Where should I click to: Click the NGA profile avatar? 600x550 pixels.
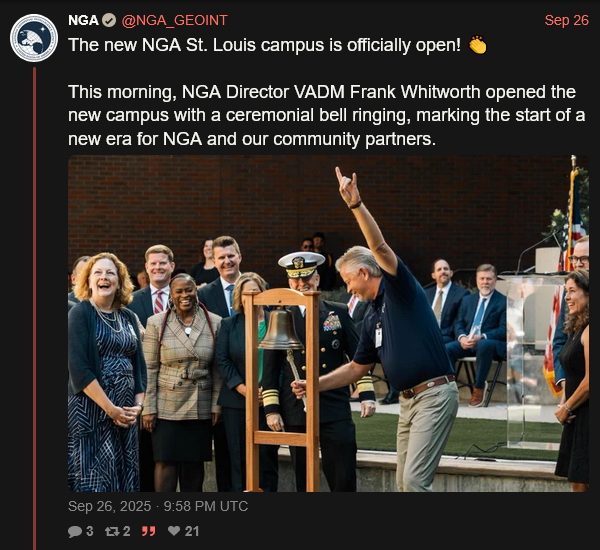click(x=34, y=38)
